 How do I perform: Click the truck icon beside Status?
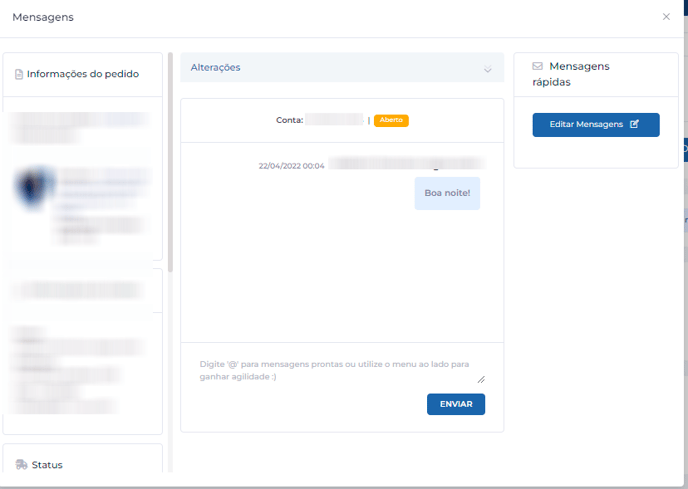[21, 464]
